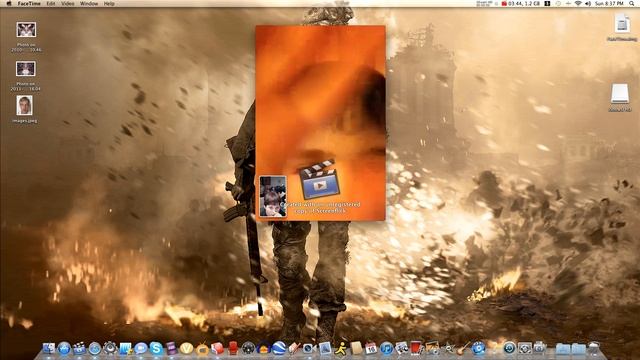Open the Edit menu
This screenshot has width=640, height=360.
click(51, 3)
